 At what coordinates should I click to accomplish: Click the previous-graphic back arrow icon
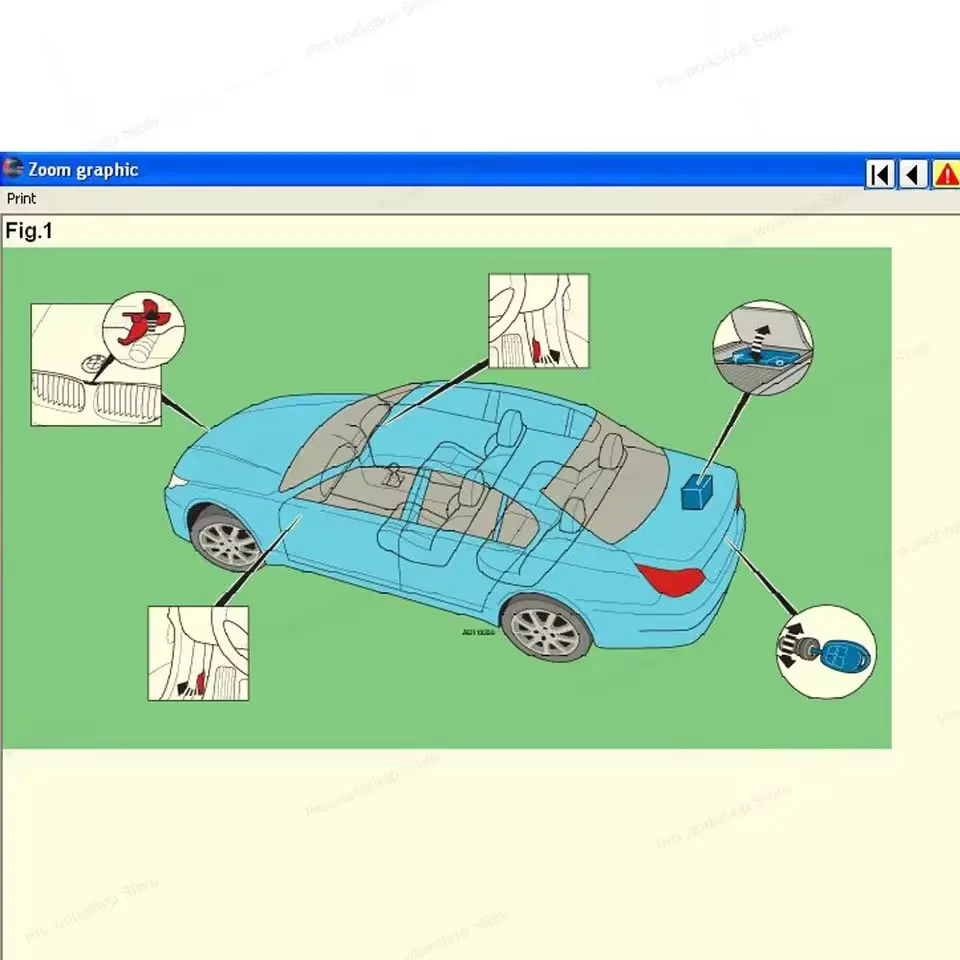click(x=913, y=175)
